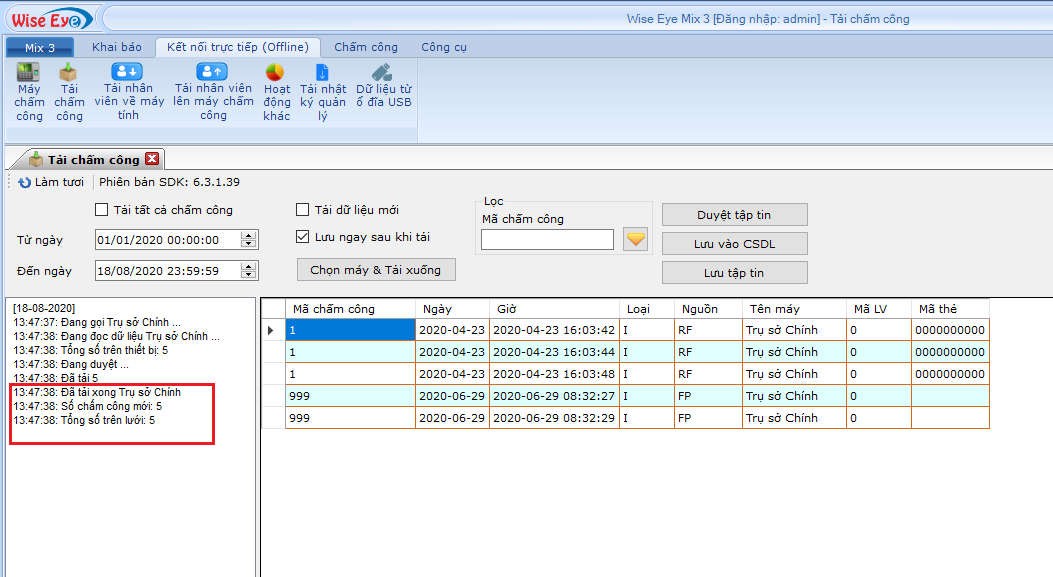Enable Tải tất cả chấm công checkbox
Viewport: 1053px width, 577px height.
102,210
